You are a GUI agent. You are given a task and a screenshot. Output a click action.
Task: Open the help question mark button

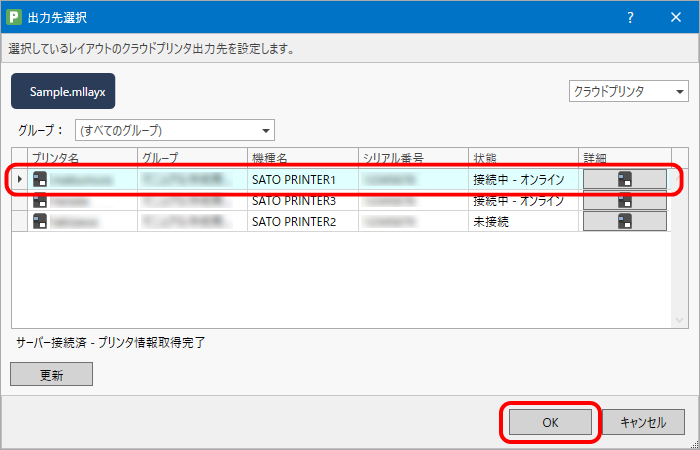(630, 17)
